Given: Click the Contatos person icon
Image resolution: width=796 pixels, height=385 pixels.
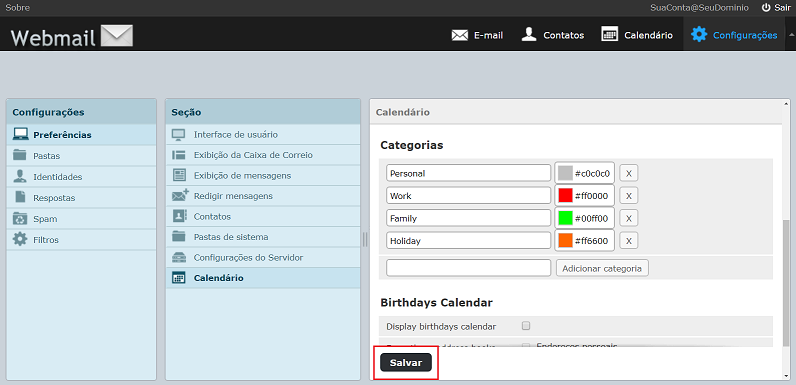Looking at the screenshot, I should point(529,35).
